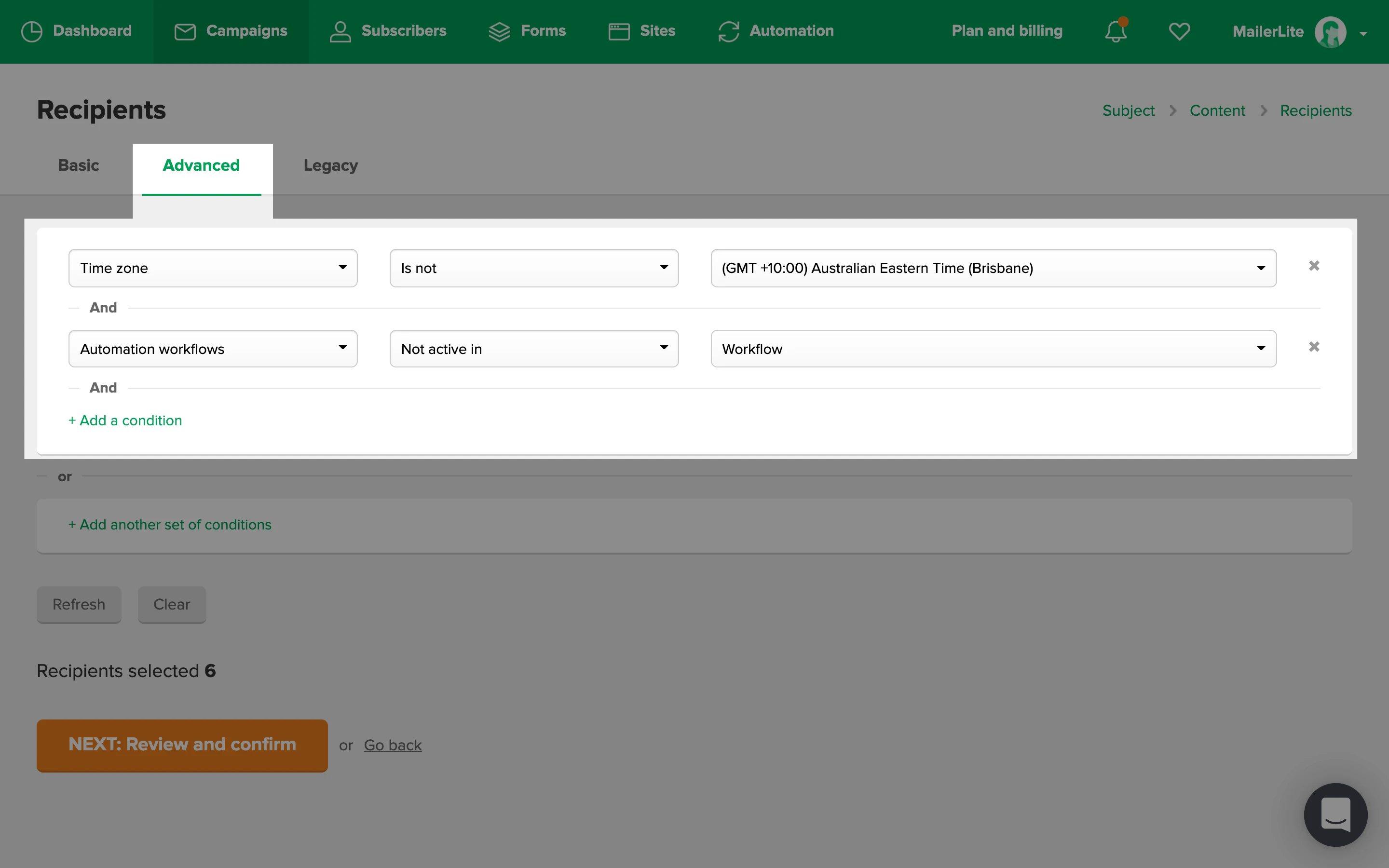Screen dimensions: 1389x868
Task: Click the MailerLite profile avatar
Action: pos(1330,32)
